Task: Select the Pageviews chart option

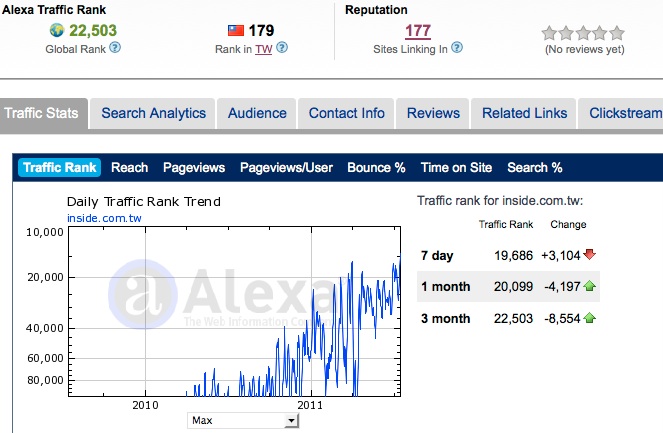Action: click(x=194, y=167)
